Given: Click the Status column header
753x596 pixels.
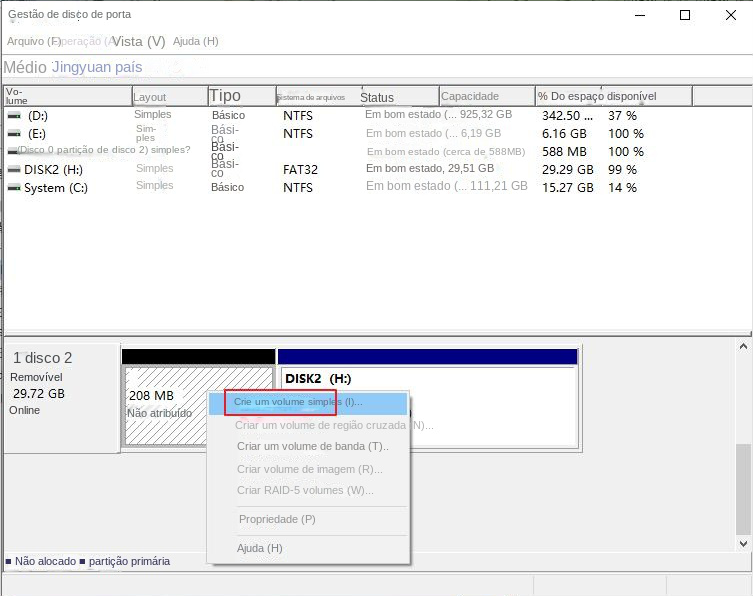Looking at the screenshot, I should tap(377, 98).
